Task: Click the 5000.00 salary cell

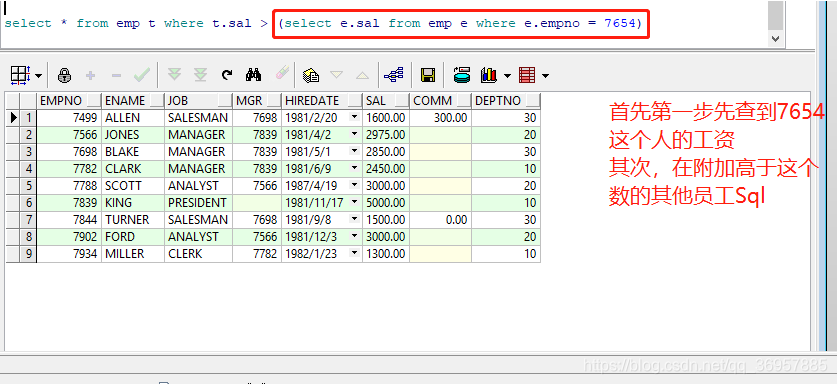Action: click(x=386, y=203)
